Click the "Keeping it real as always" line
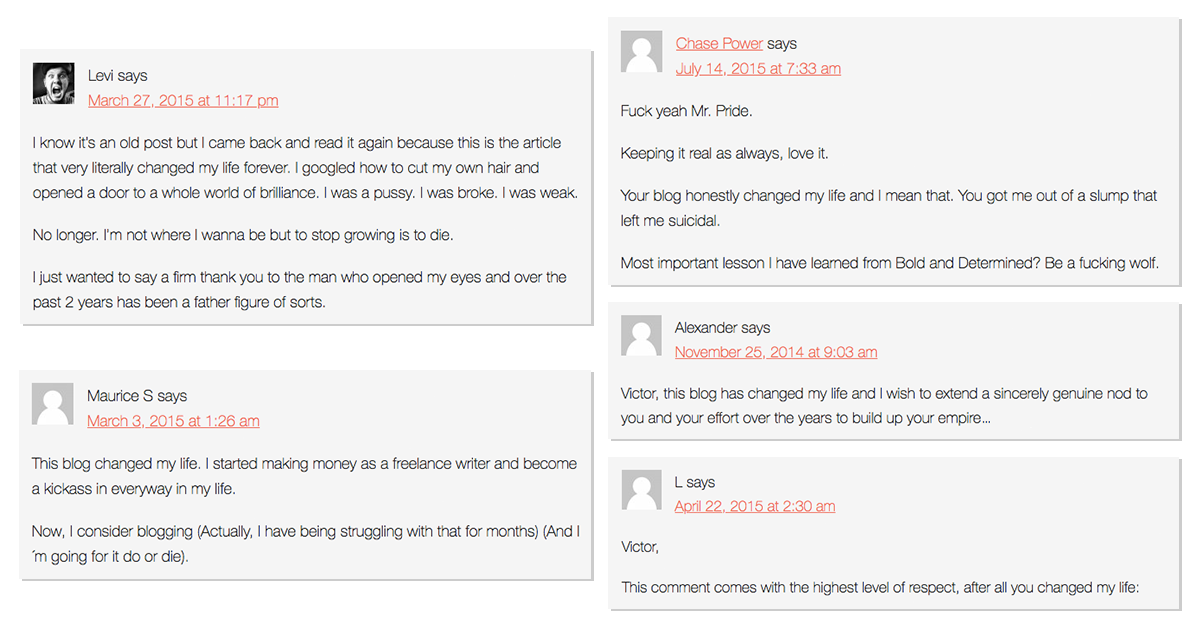 pyautogui.click(x=724, y=153)
